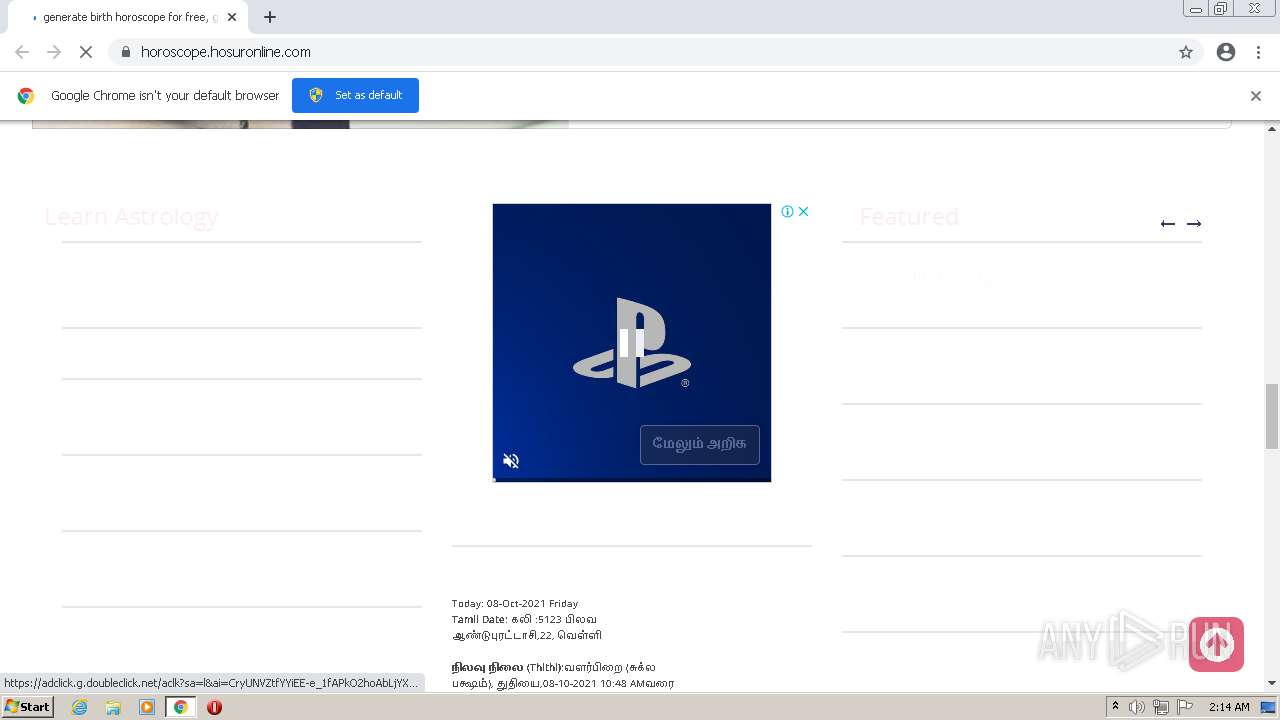
Task: Bookmark this page with star icon
Action: tap(1186, 52)
